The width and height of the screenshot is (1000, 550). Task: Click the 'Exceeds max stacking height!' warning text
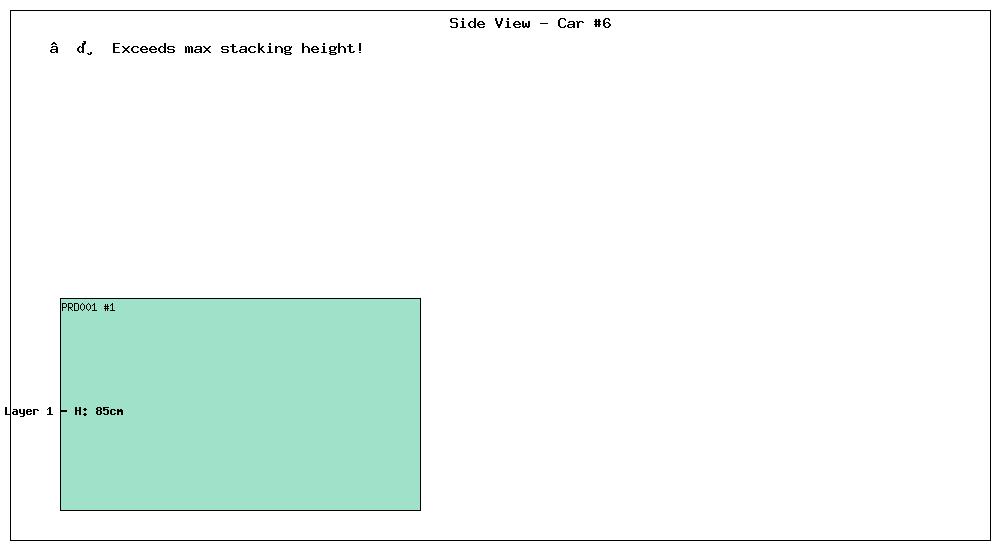[237, 48]
